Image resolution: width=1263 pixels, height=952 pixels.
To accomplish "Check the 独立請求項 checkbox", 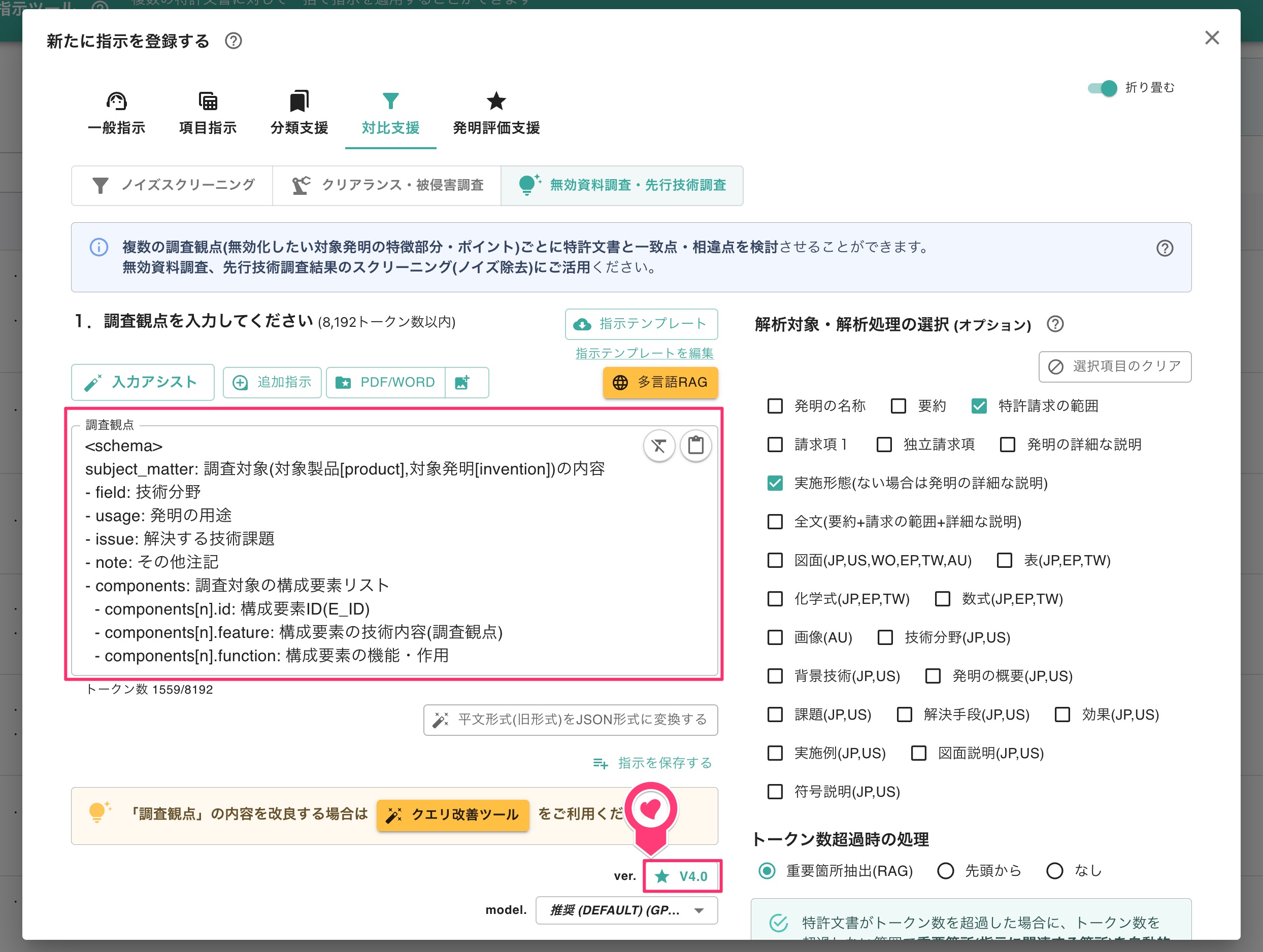I will 884,445.
